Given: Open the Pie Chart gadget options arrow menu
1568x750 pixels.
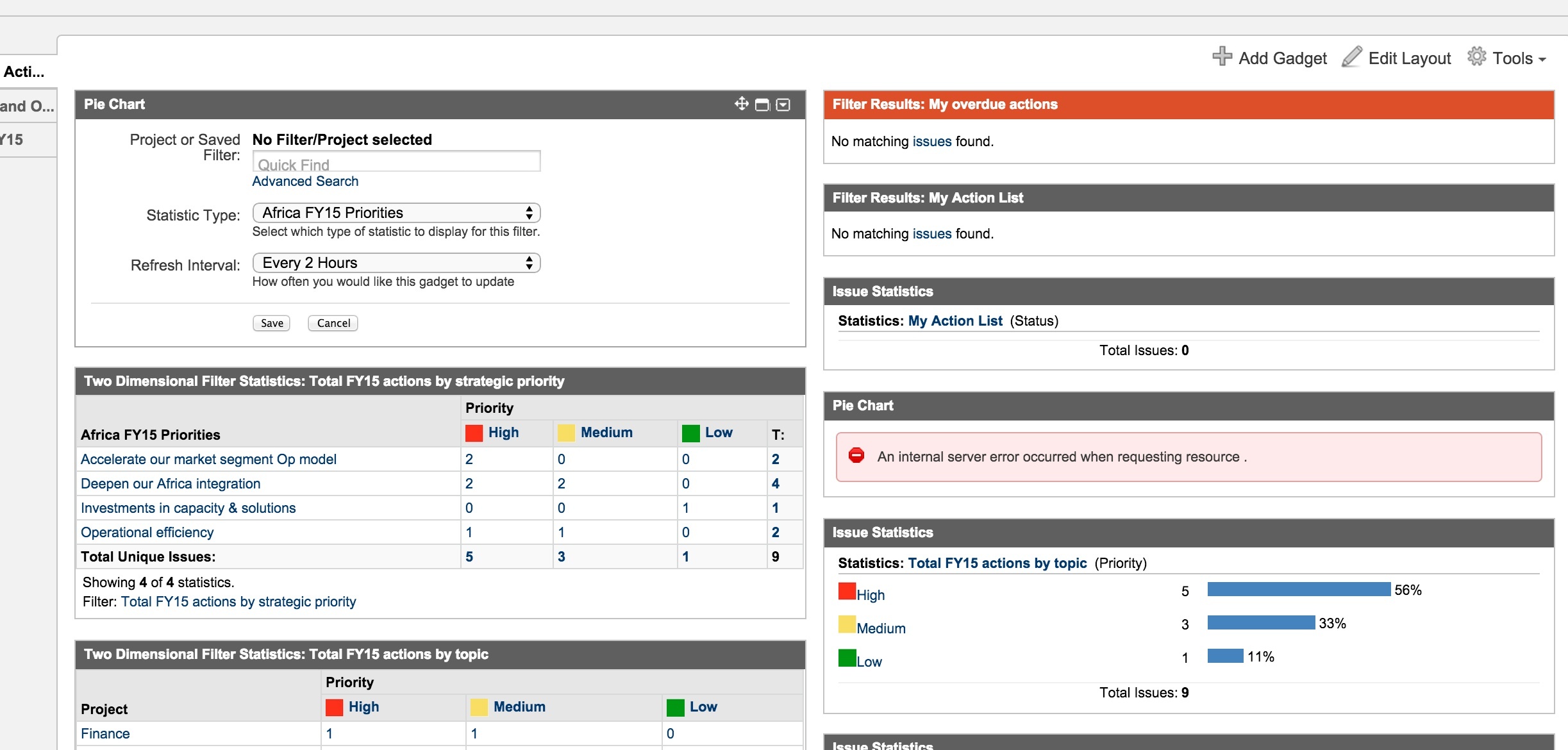Looking at the screenshot, I should pos(783,104).
